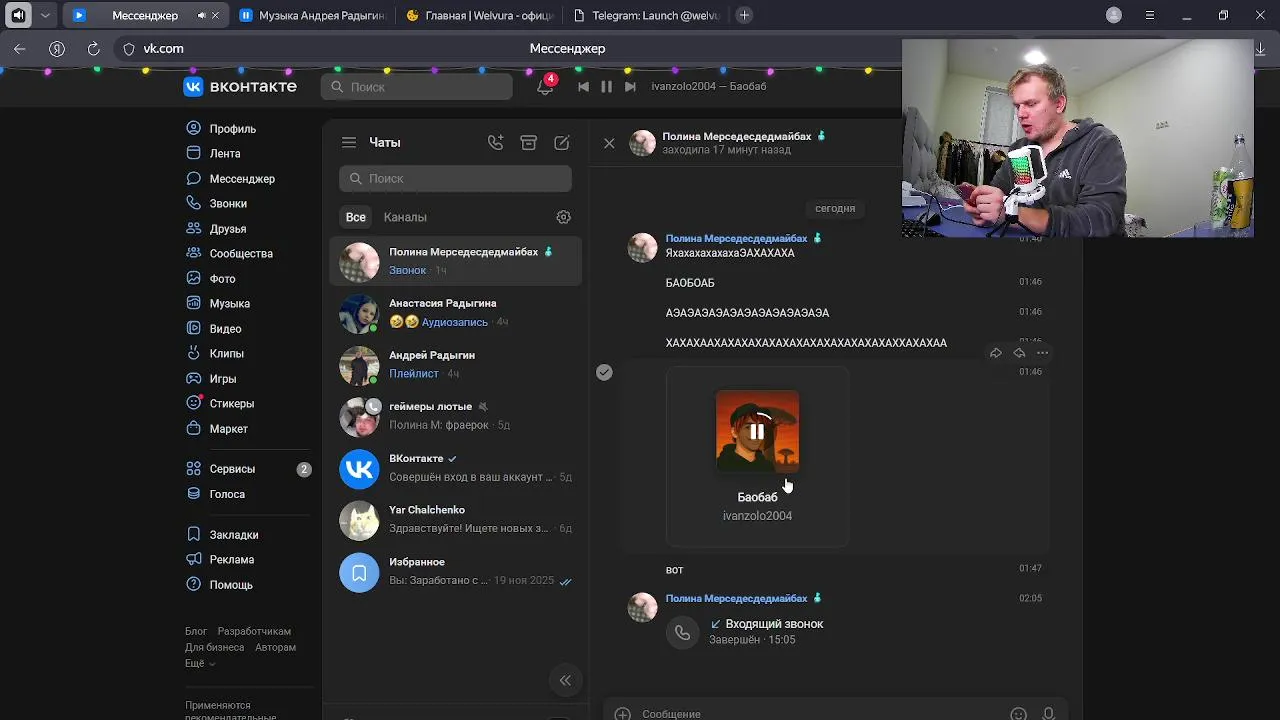Open Лента in left sidebar
Screen dimensions: 1280x720
(x=213, y=153)
